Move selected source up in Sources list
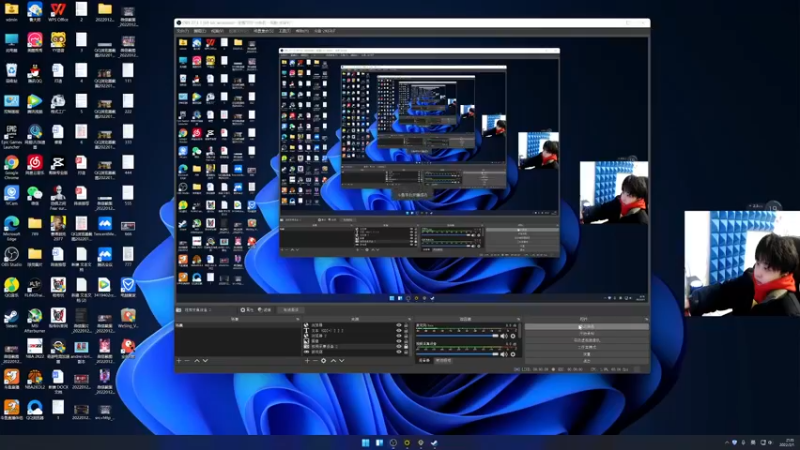Image resolution: width=800 pixels, height=450 pixels. pyautogui.click(x=333, y=360)
